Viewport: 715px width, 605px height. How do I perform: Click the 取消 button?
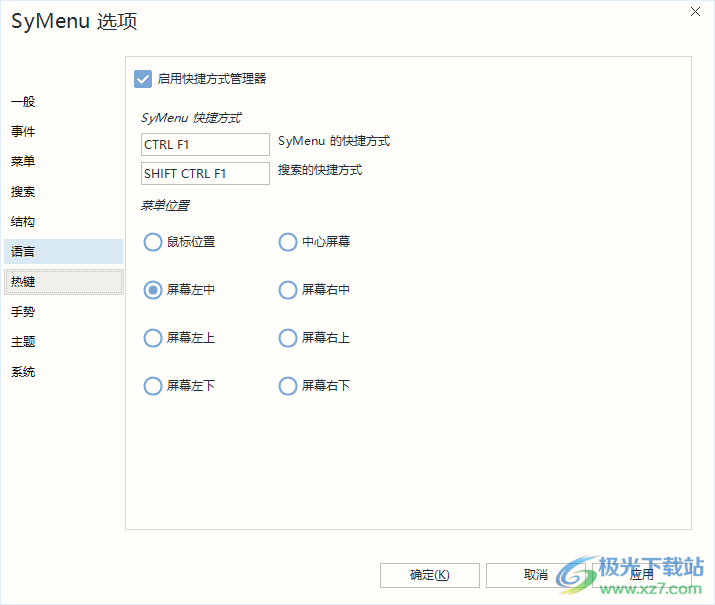coord(536,575)
